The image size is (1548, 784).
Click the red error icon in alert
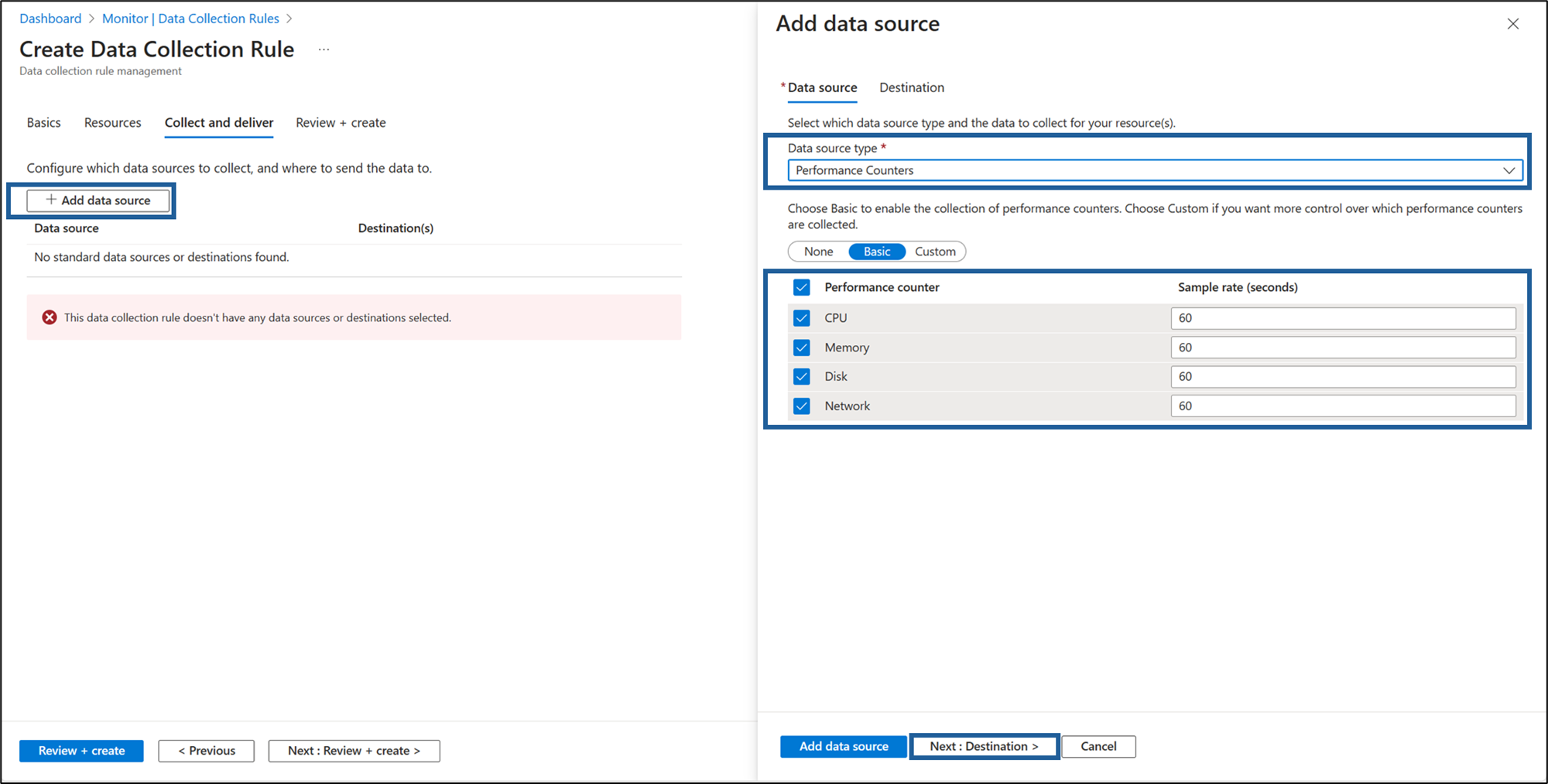[50, 317]
